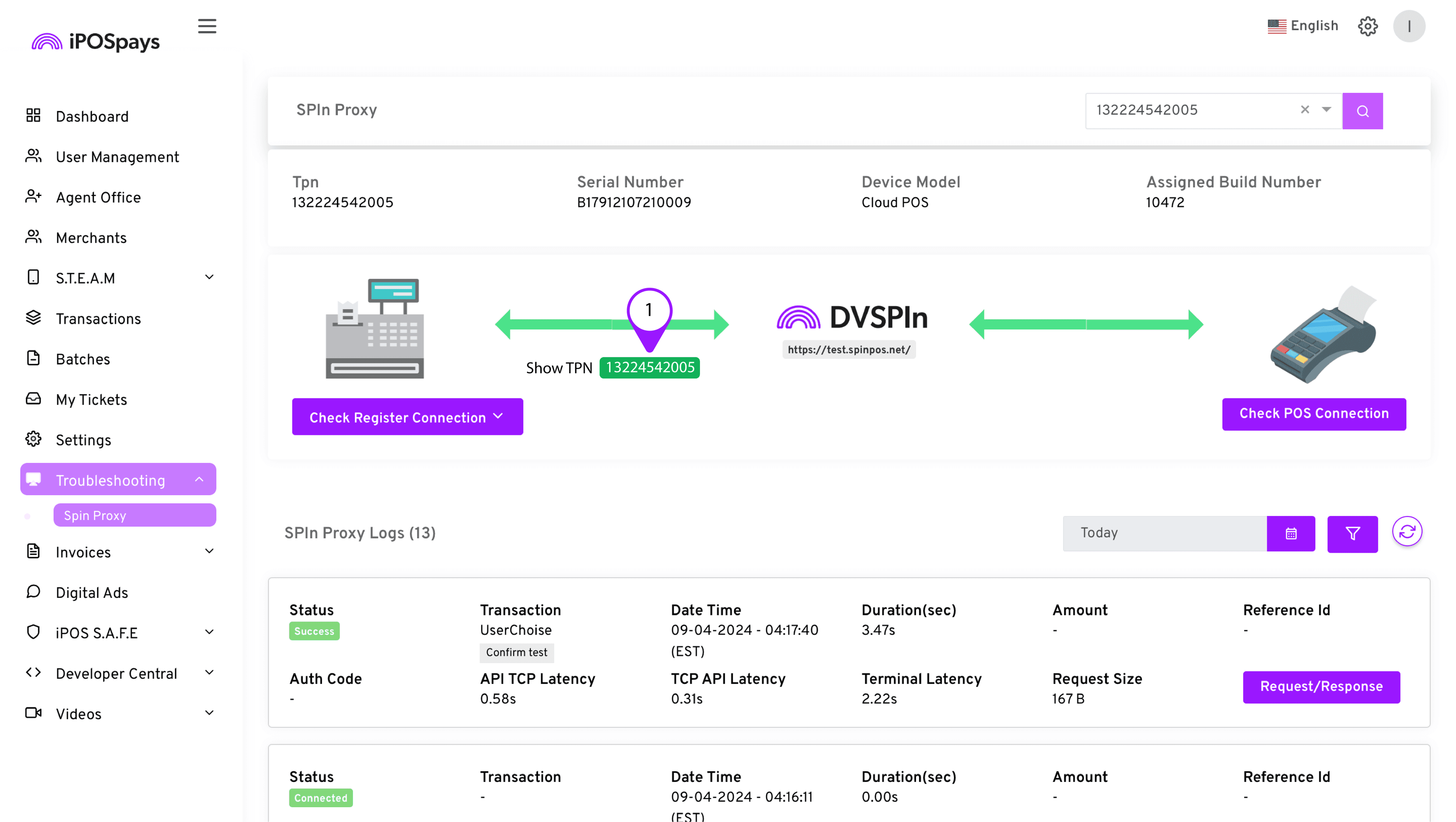Expand iPOS S.A.F.E chevron
Image resolution: width=1456 pixels, height=822 pixels.
click(x=209, y=632)
